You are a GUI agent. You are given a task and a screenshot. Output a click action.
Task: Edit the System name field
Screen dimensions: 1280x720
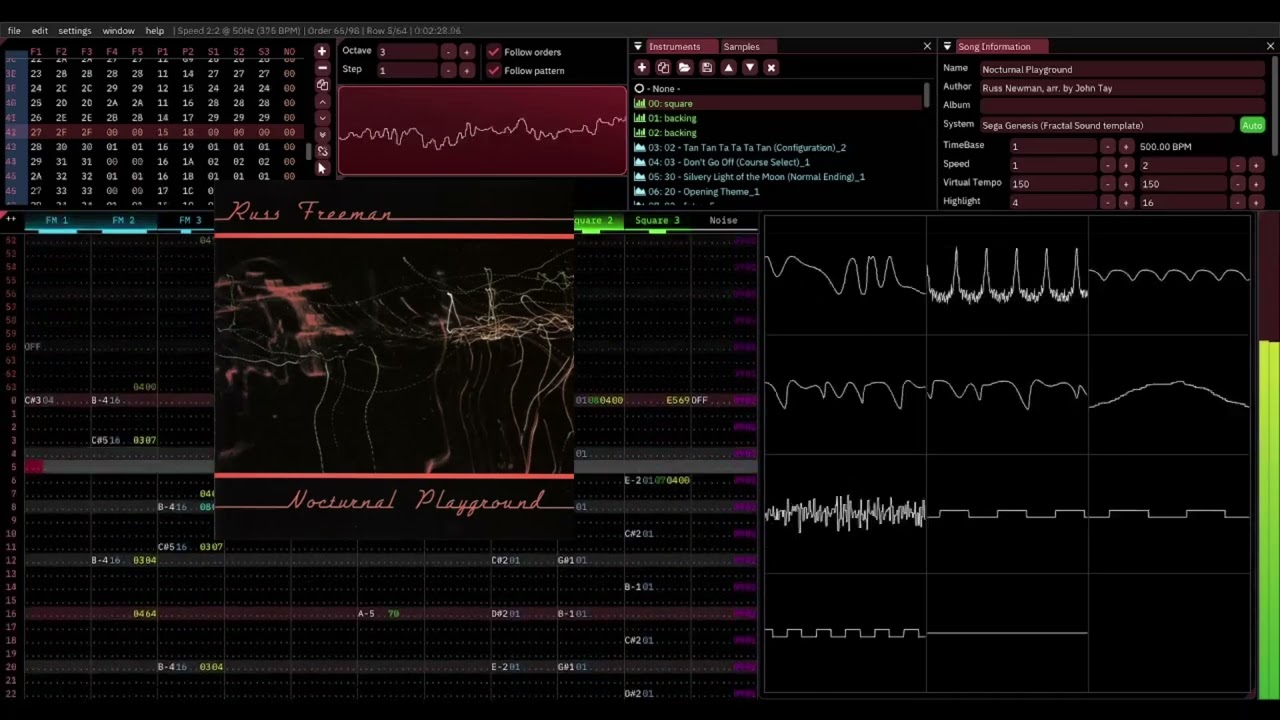[x=1106, y=125]
